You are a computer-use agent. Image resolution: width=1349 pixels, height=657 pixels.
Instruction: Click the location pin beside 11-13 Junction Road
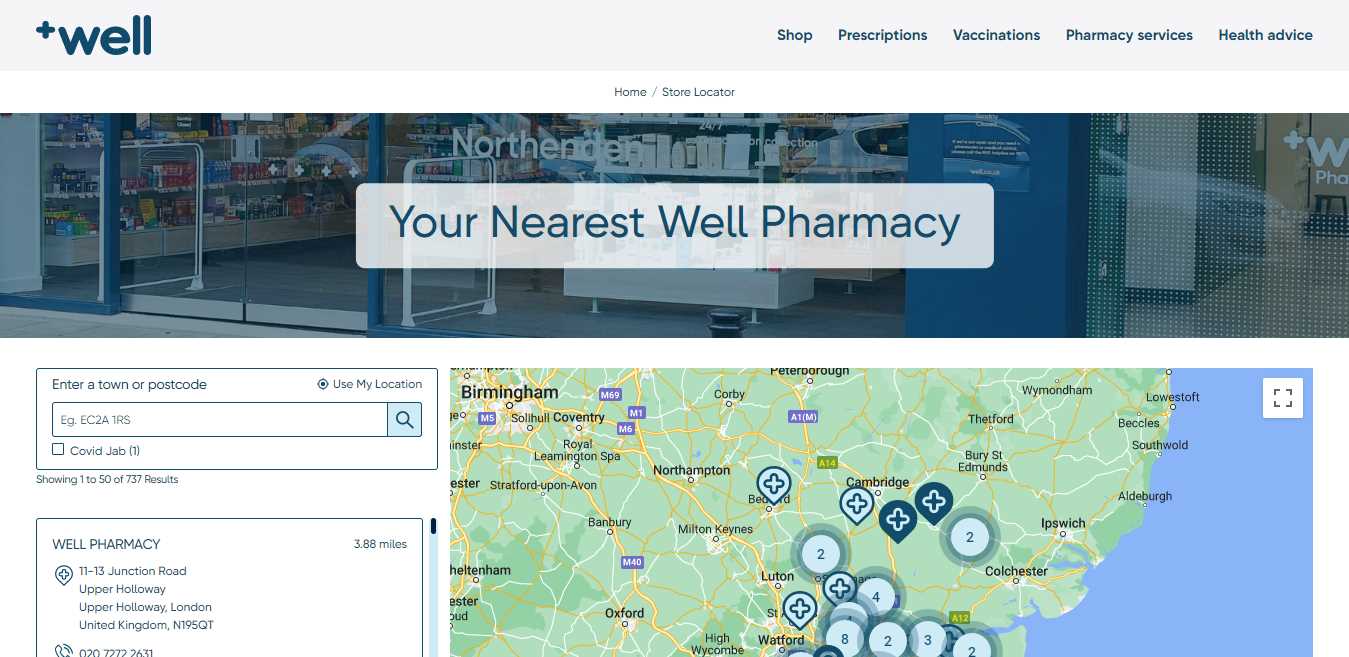pyautogui.click(x=63, y=574)
